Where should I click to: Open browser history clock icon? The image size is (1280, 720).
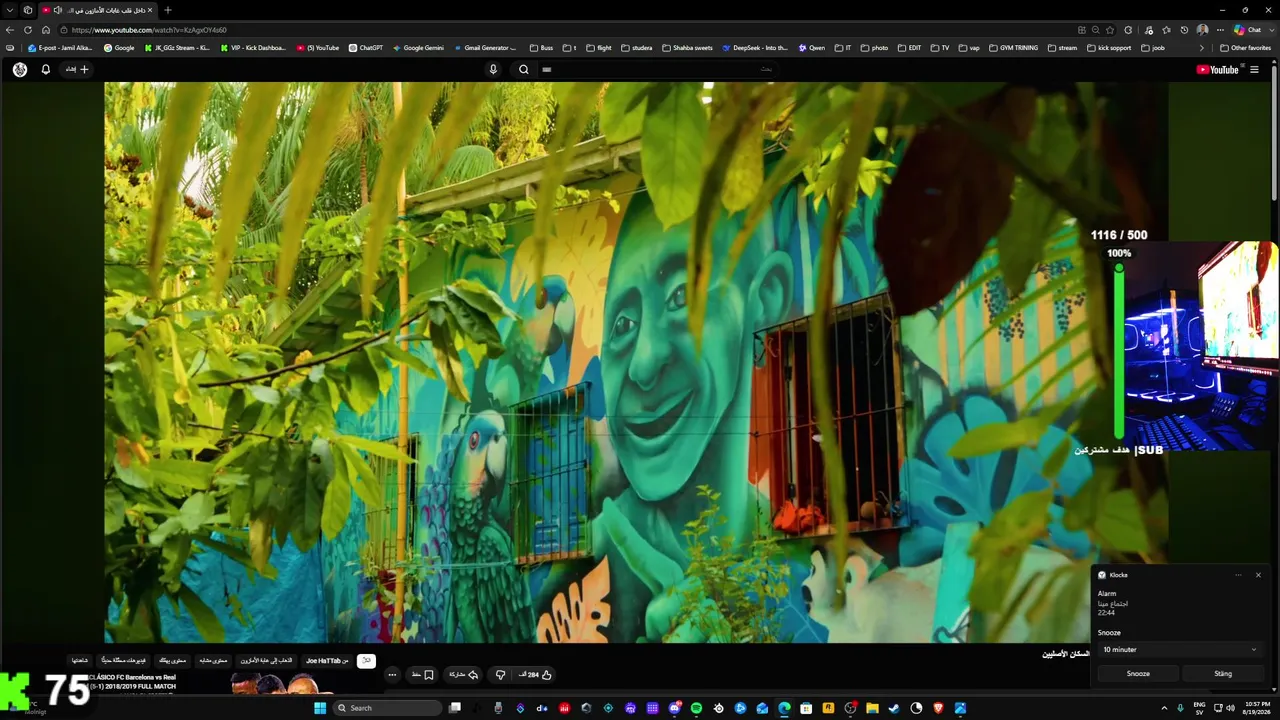[1184, 30]
